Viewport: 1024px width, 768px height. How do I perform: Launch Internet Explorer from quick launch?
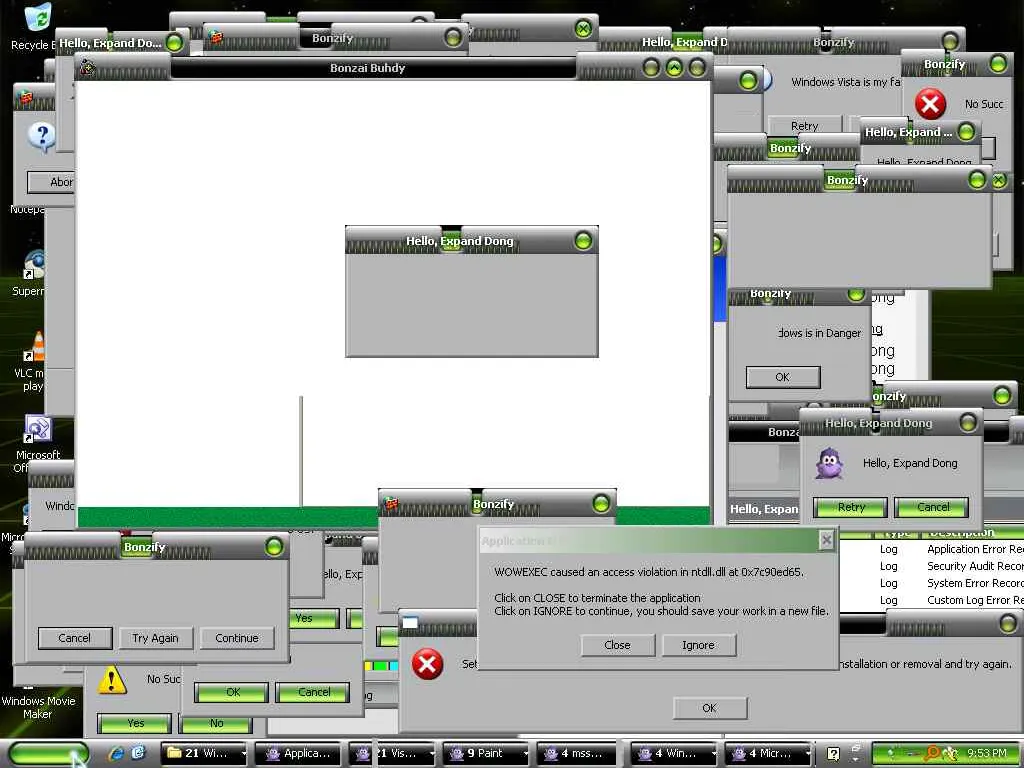[x=117, y=753]
